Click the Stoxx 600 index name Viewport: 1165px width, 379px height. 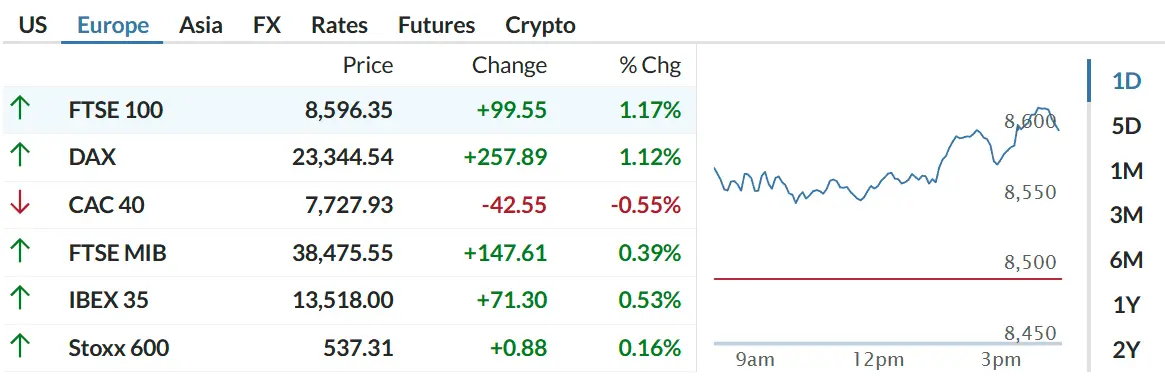click(x=118, y=348)
